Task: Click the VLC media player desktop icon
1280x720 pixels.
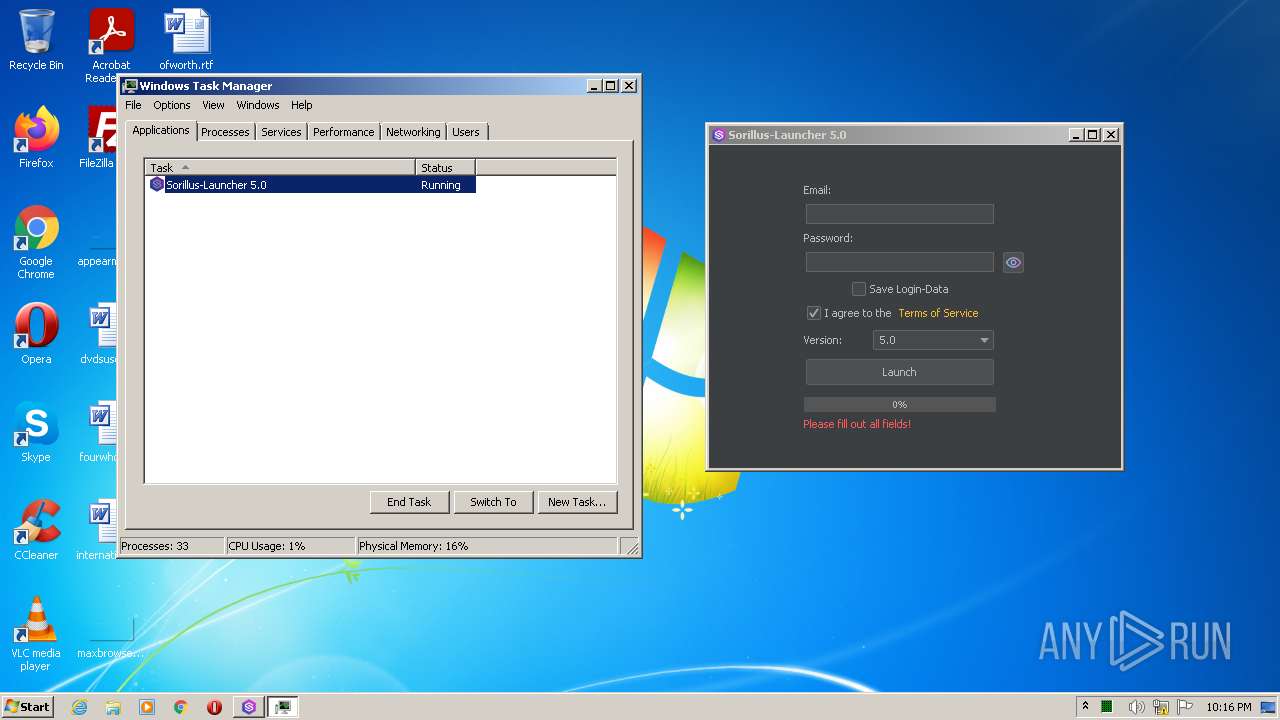Action: pyautogui.click(x=36, y=634)
